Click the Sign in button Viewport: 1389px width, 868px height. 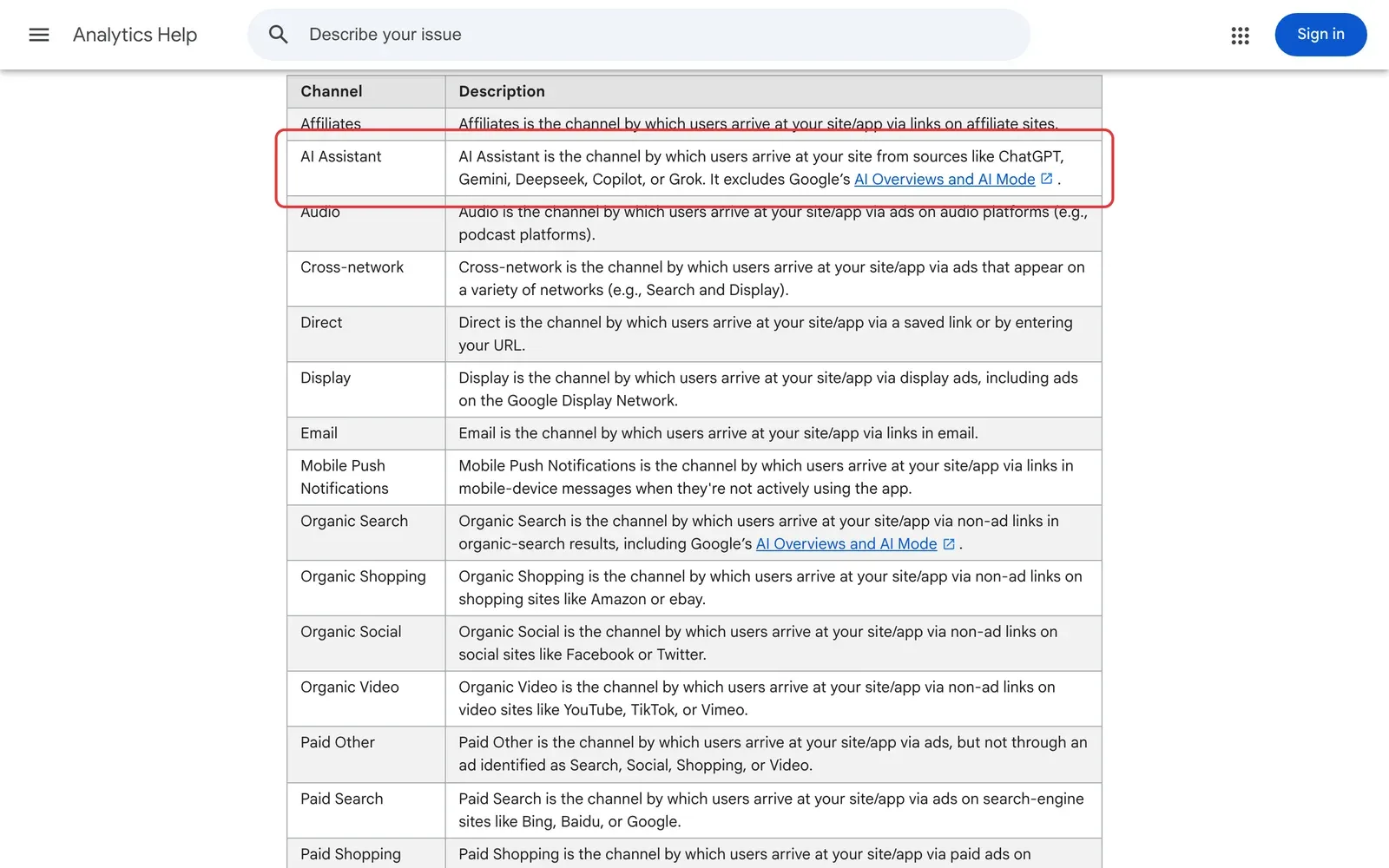click(x=1320, y=35)
